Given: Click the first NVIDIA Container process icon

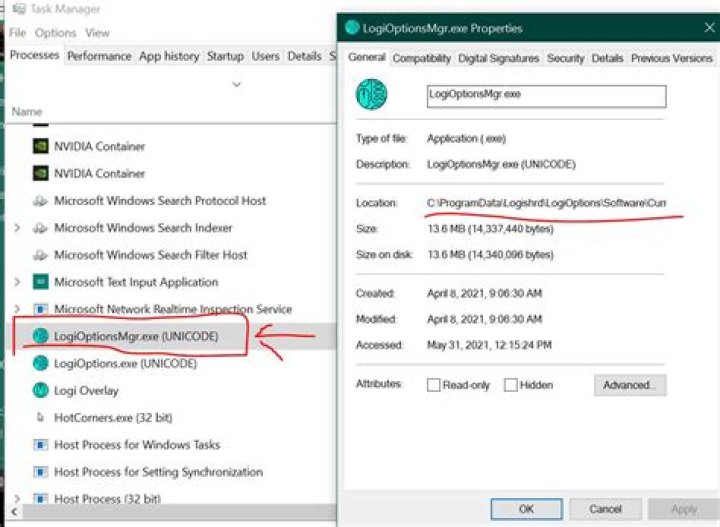Looking at the screenshot, I should click(x=40, y=146).
